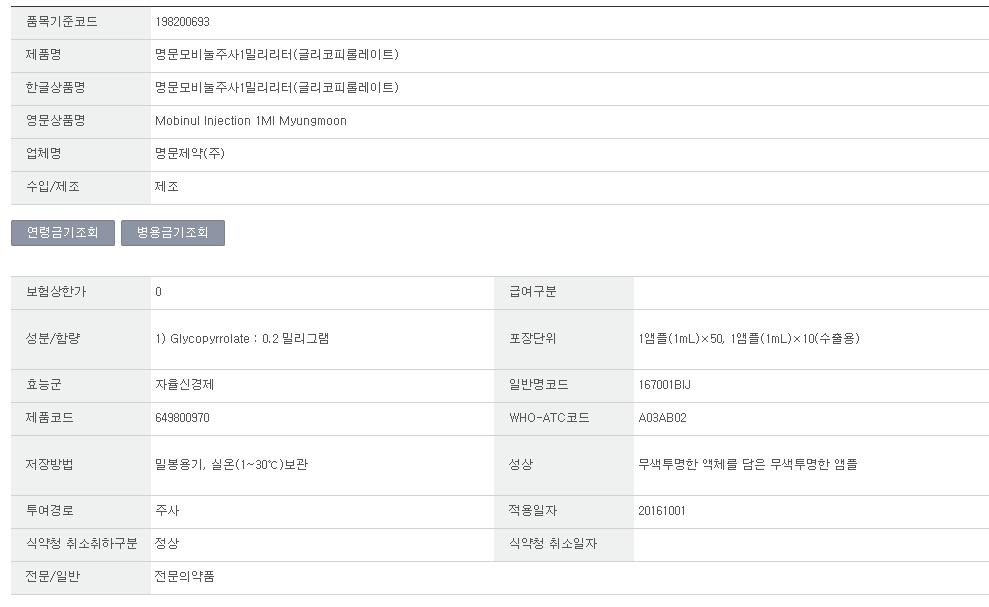The width and height of the screenshot is (989, 607).
Task: Click the 포장단위 packaging description
Action: [x=749, y=339]
